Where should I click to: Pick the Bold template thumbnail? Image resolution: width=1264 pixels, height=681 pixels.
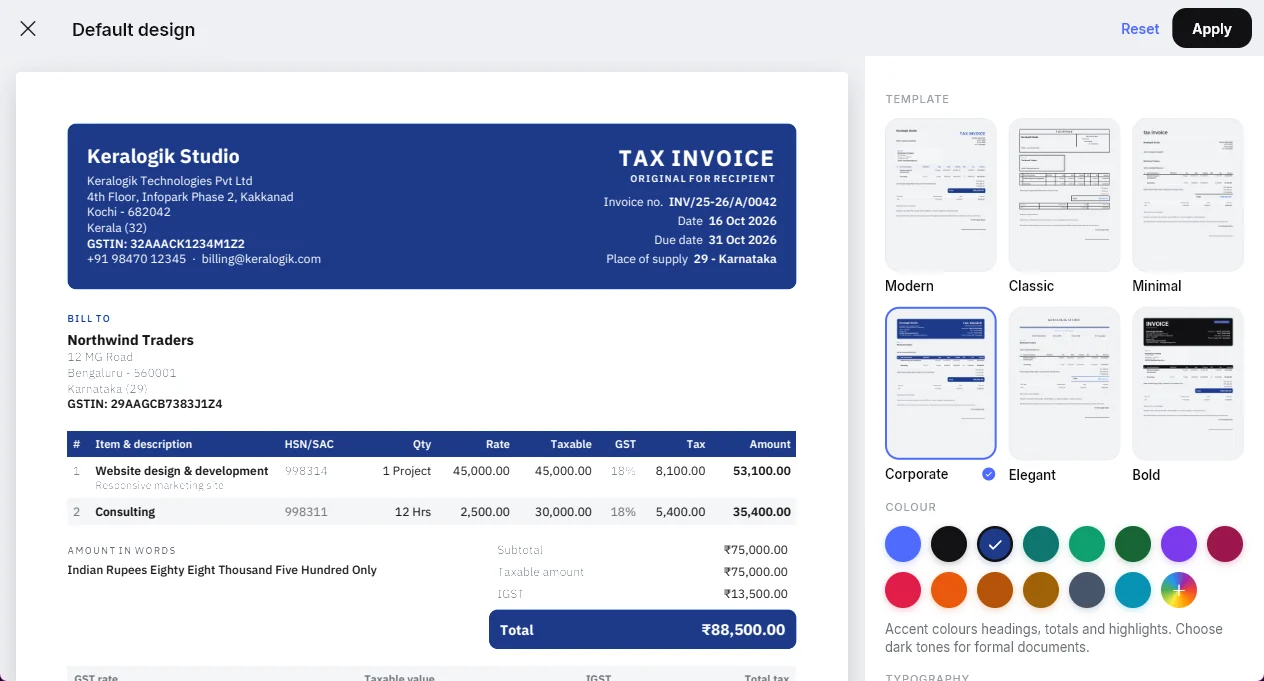pos(1188,383)
